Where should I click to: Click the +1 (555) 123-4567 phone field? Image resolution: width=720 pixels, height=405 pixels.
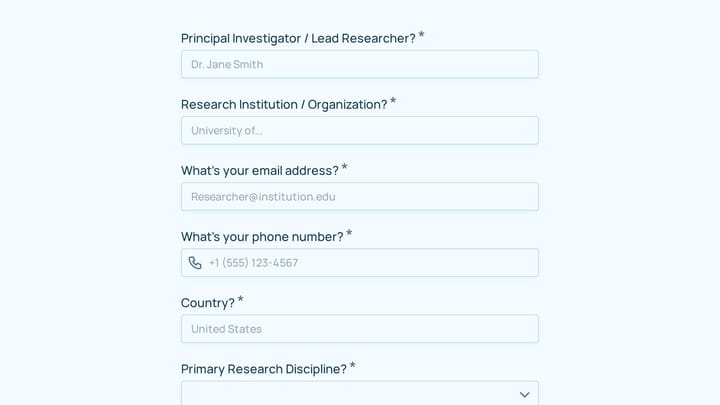click(360, 263)
